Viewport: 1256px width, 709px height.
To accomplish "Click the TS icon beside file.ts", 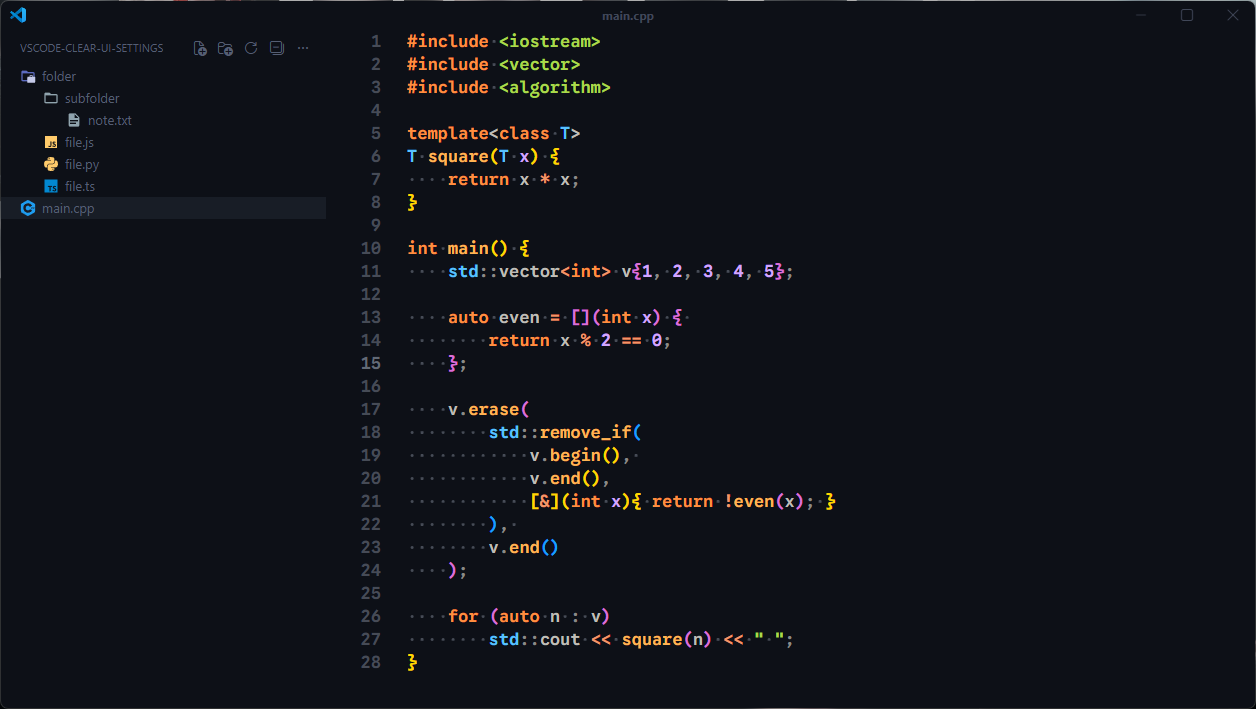I will (x=51, y=186).
